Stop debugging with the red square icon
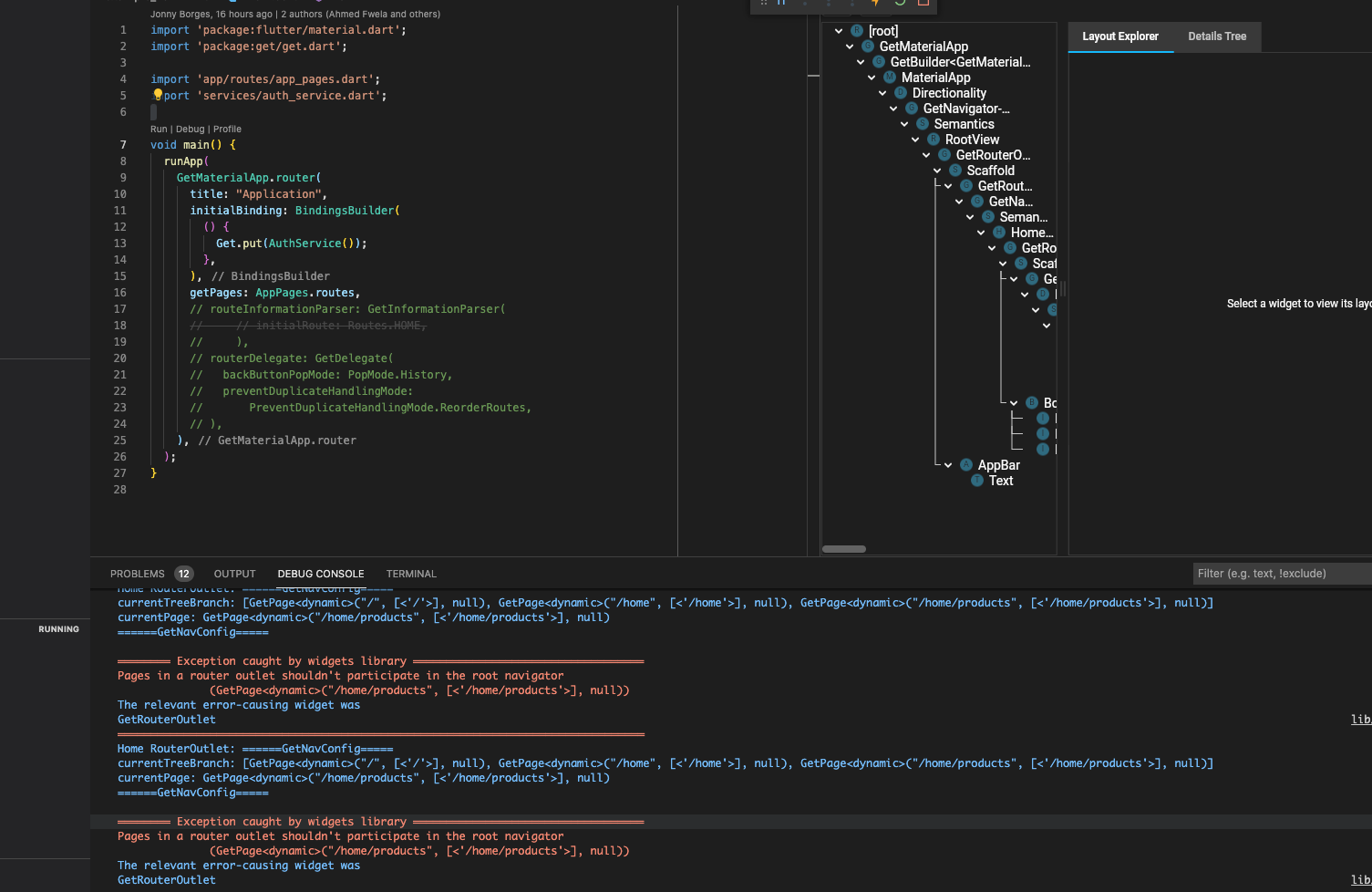Image resolution: width=1372 pixels, height=892 pixels. [923, 5]
